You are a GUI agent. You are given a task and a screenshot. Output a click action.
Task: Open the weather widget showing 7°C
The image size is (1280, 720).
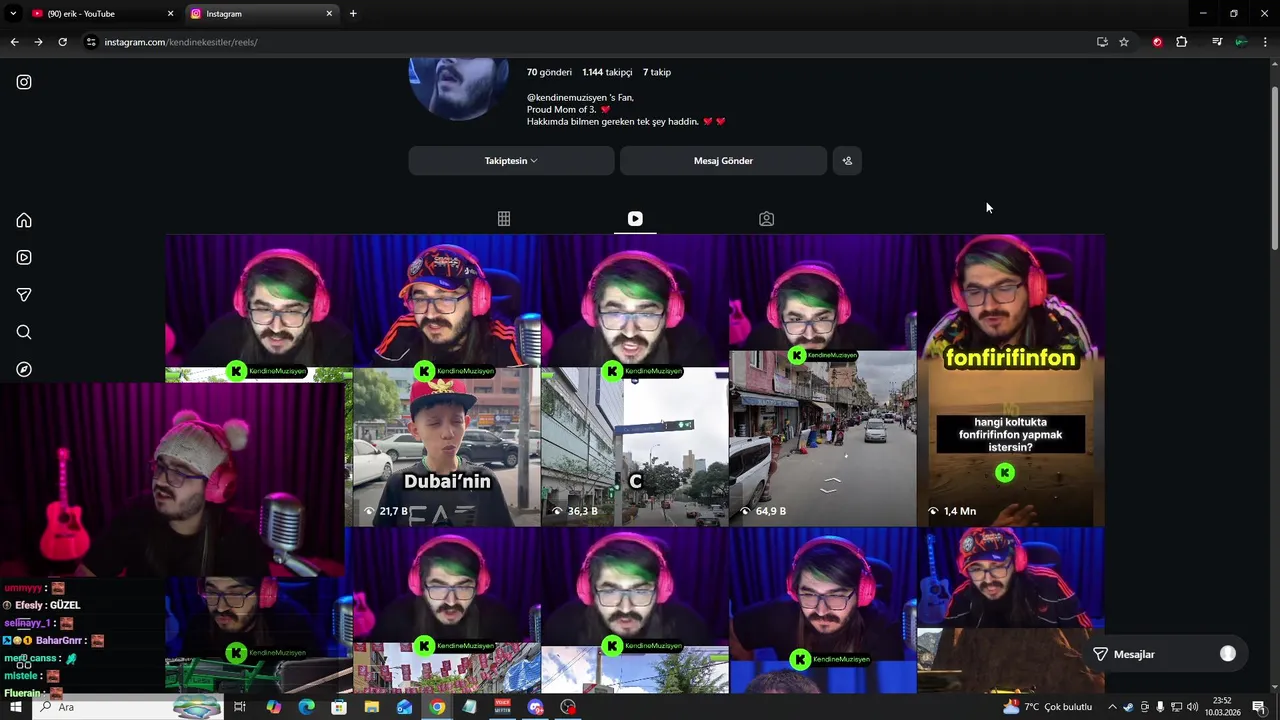click(1048, 707)
